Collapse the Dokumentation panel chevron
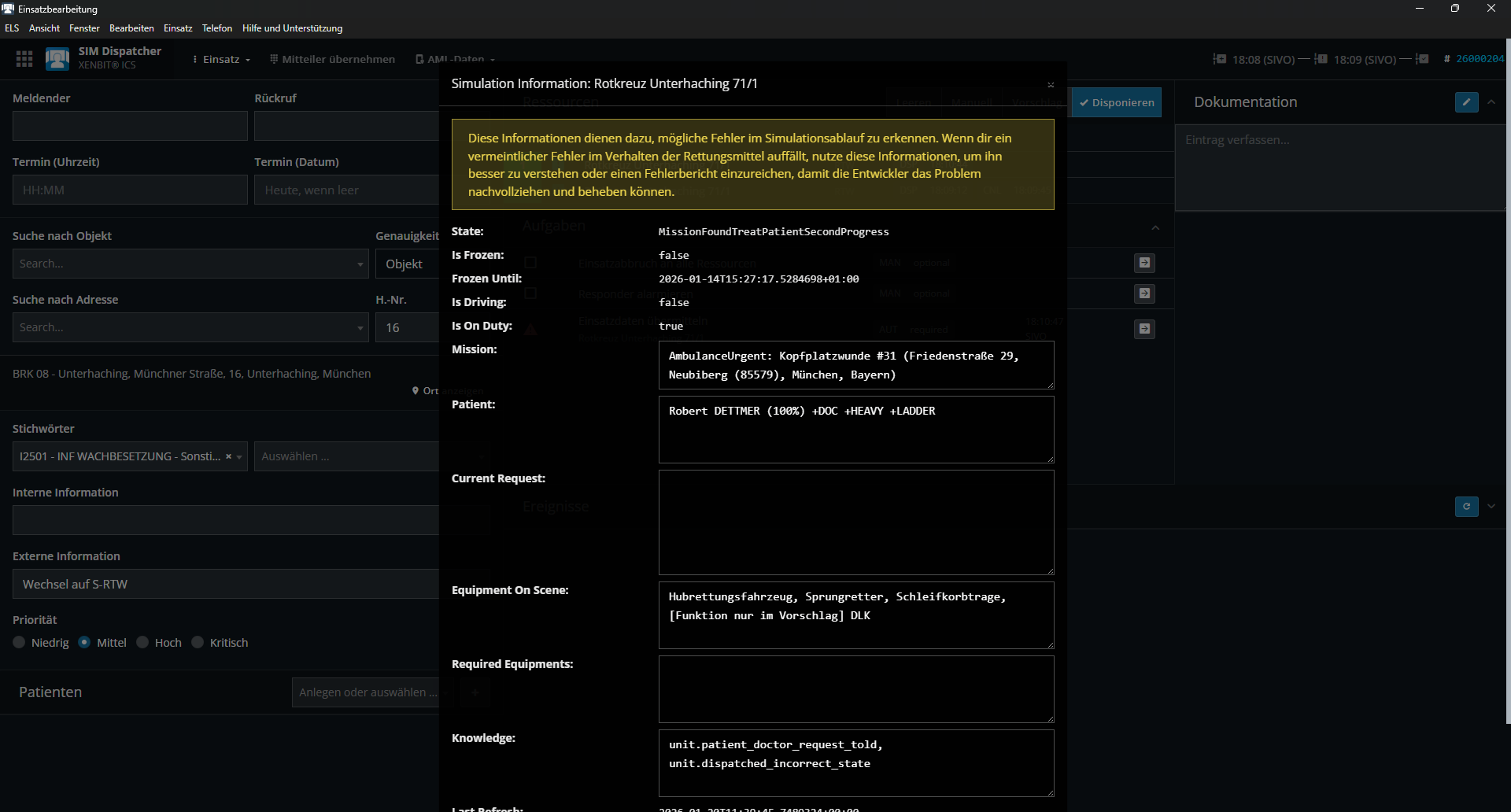This screenshot has width=1511, height=812. [x=1491, y=102]
